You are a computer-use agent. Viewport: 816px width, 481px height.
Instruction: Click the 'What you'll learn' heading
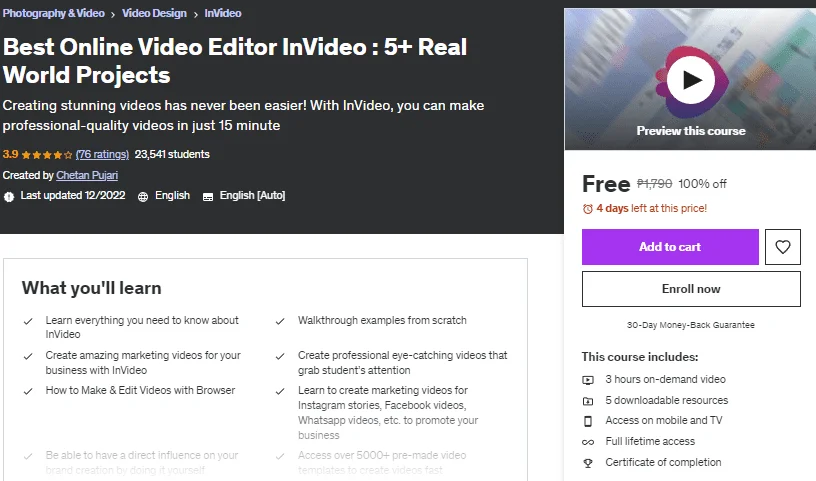(x=92, y=288)
